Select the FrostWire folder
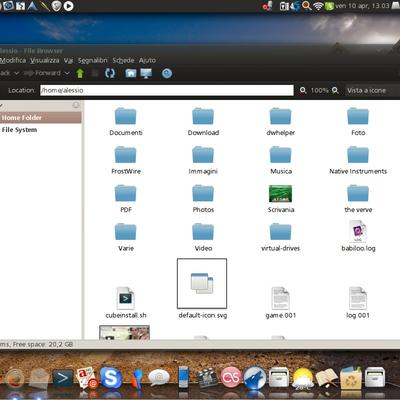 (126, 160)
